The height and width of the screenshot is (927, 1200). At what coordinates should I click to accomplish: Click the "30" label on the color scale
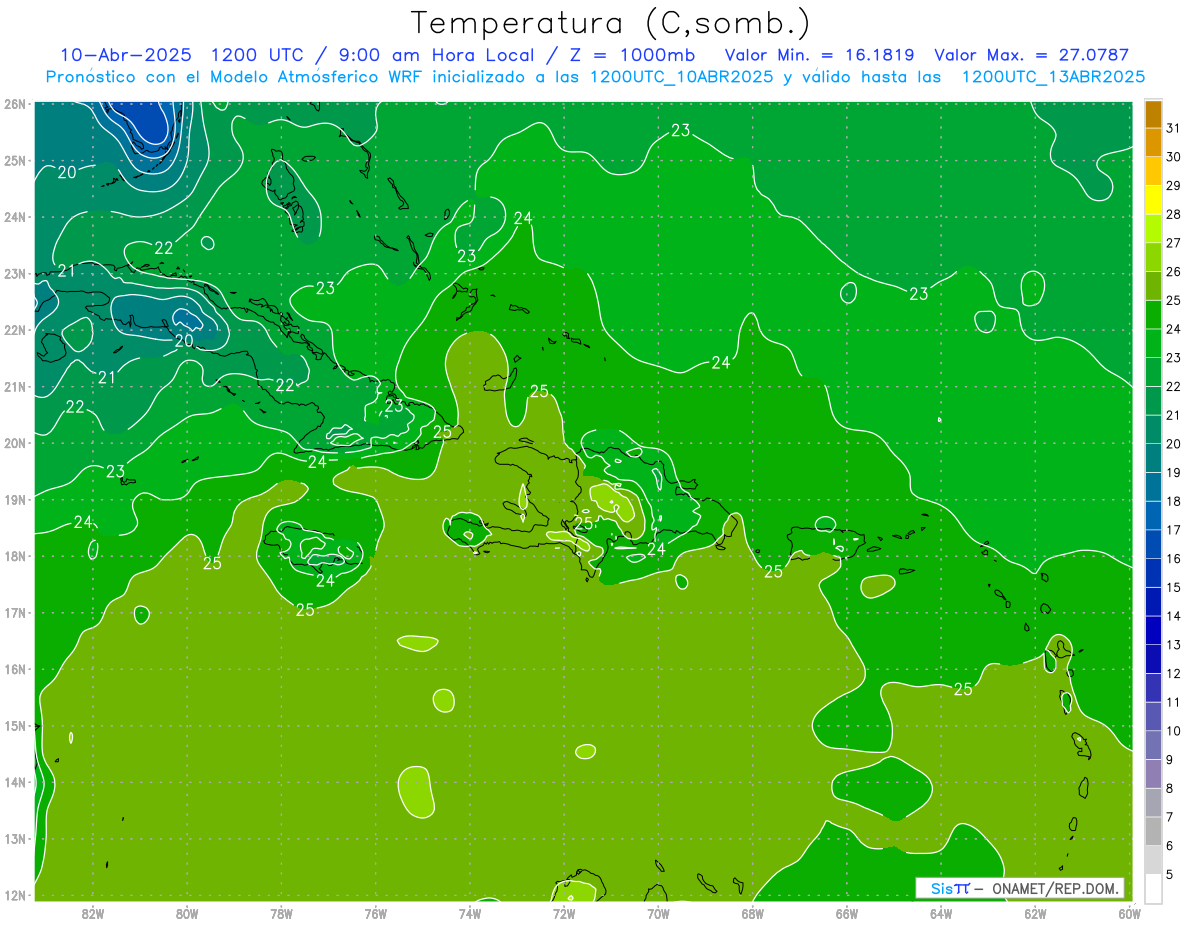[x=1174, y=157]
